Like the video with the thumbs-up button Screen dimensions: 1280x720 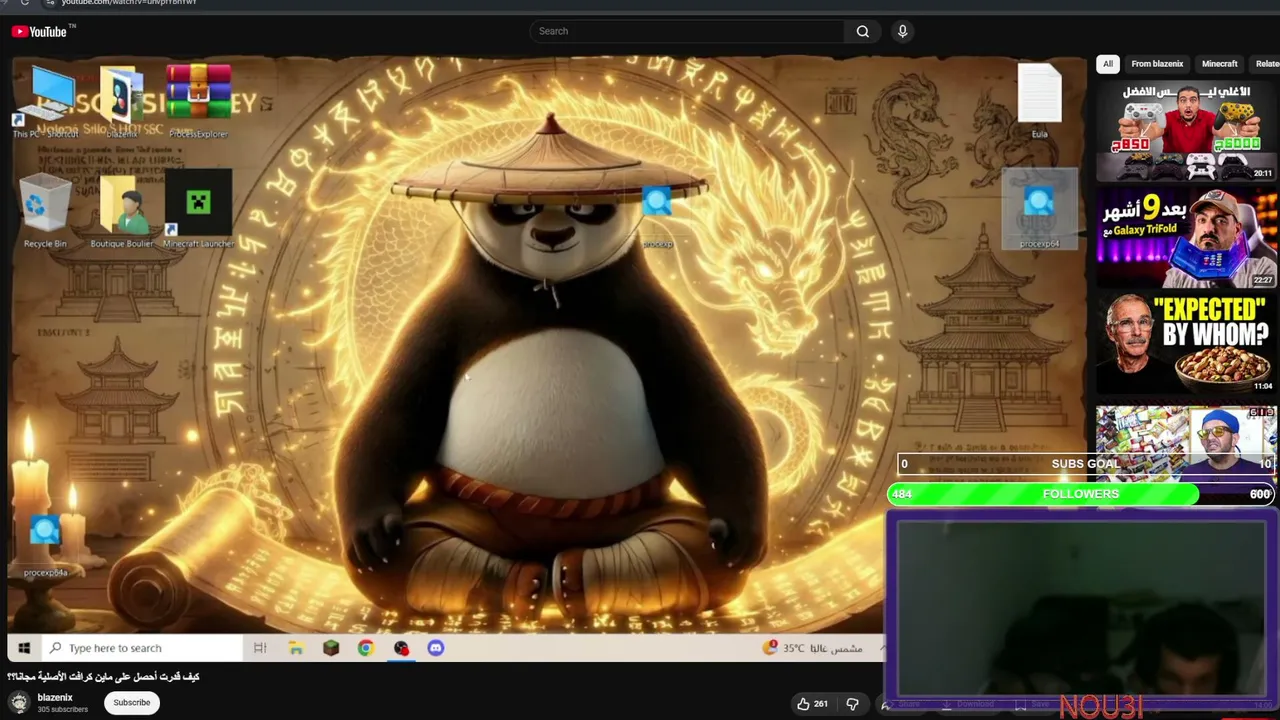[x=812, y=704]
